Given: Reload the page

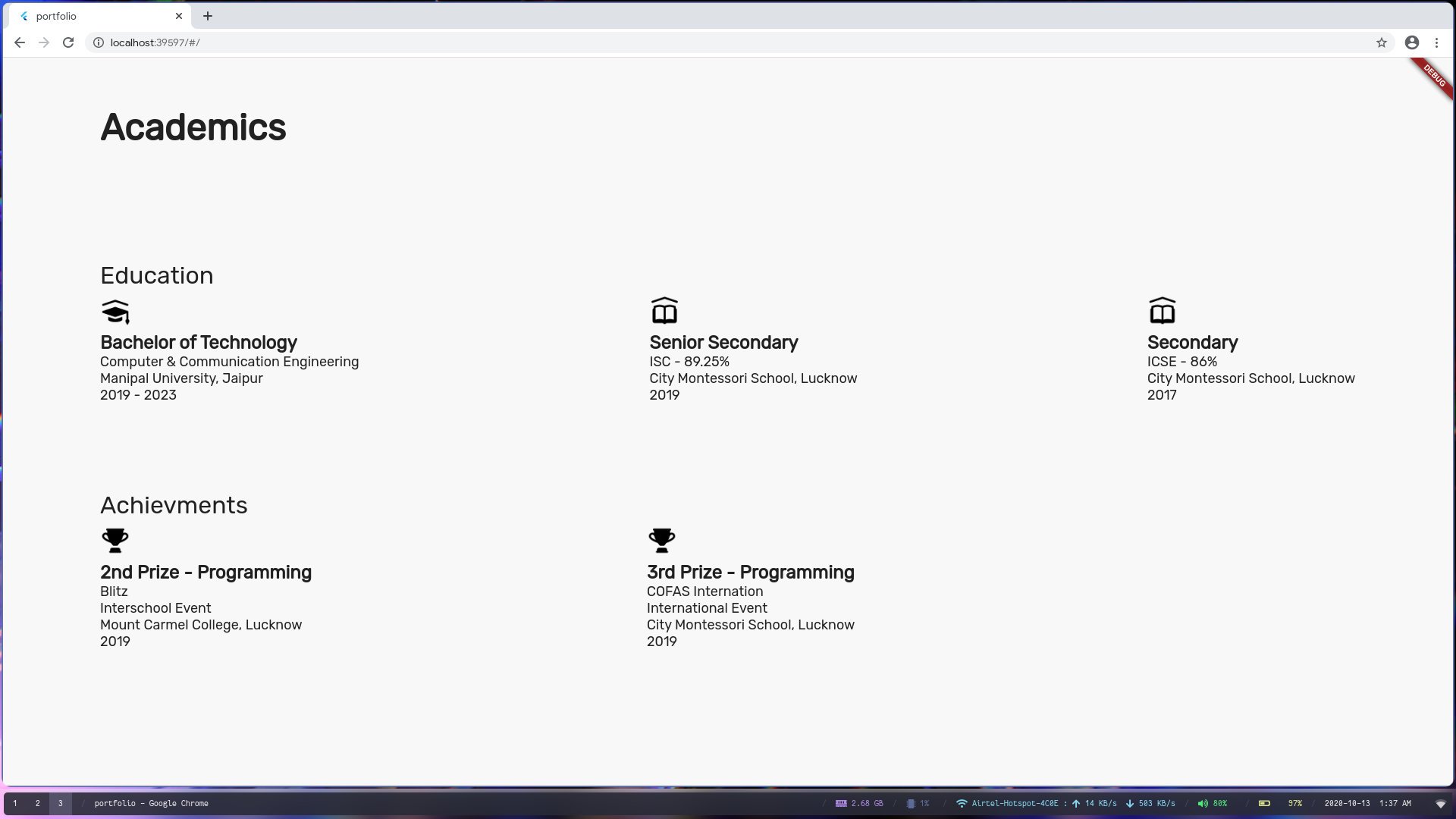Looking at the screenshot, I should [68, 42].
